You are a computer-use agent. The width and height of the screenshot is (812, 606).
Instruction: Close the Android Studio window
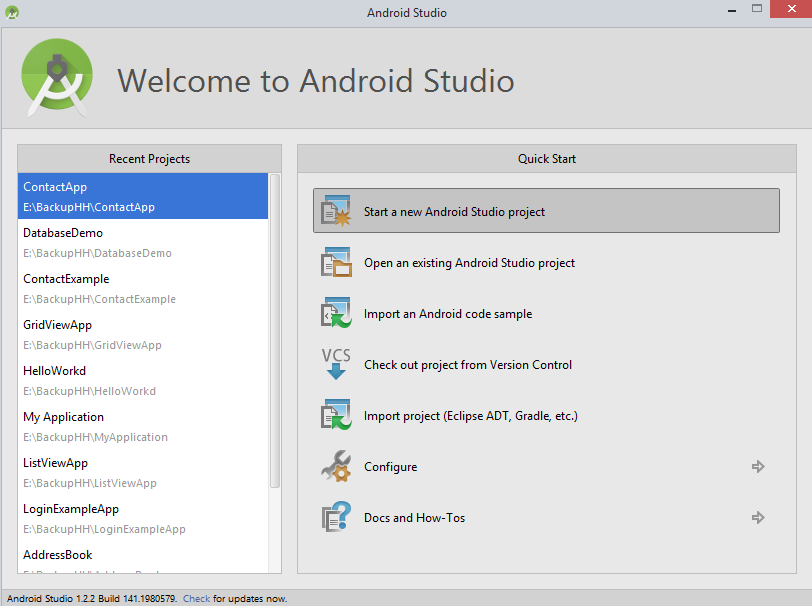click(x=791, y=9)
